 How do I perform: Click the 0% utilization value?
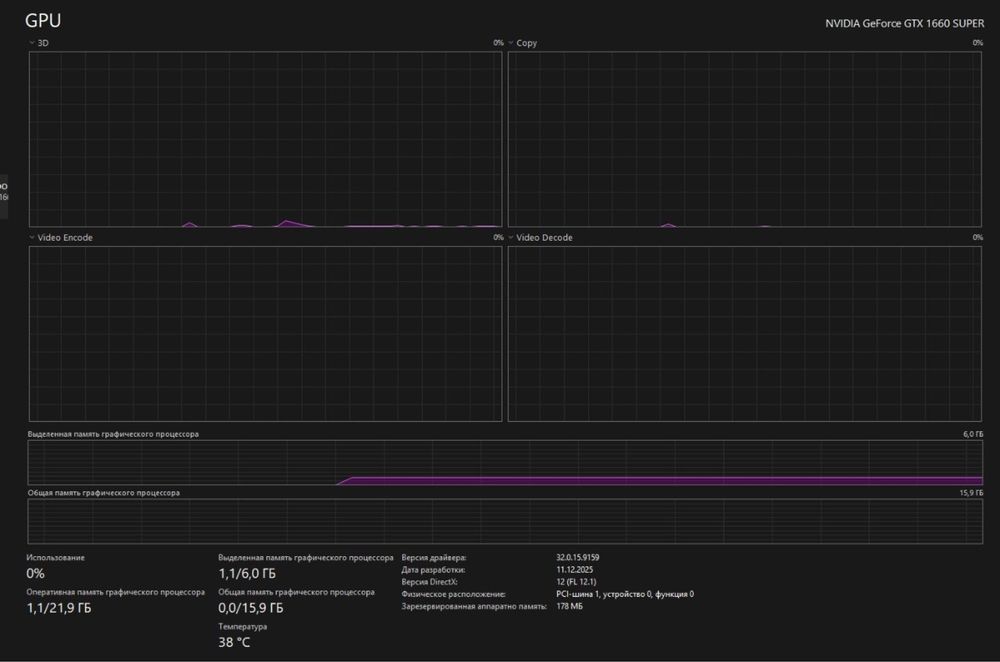coord(36,573)
